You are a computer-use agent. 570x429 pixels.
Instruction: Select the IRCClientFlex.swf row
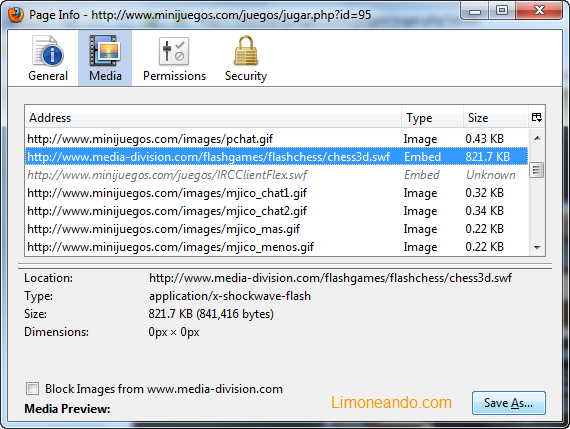[x=277, y=175]
